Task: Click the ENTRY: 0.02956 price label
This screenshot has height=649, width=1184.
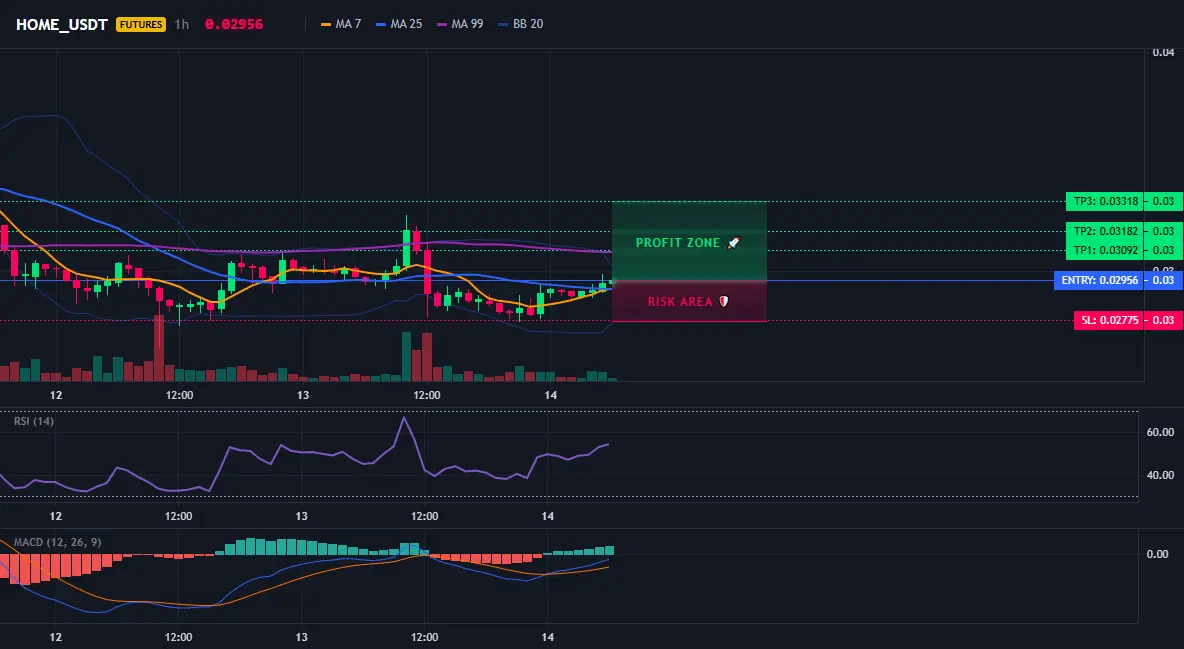Action: (1099, 280)
